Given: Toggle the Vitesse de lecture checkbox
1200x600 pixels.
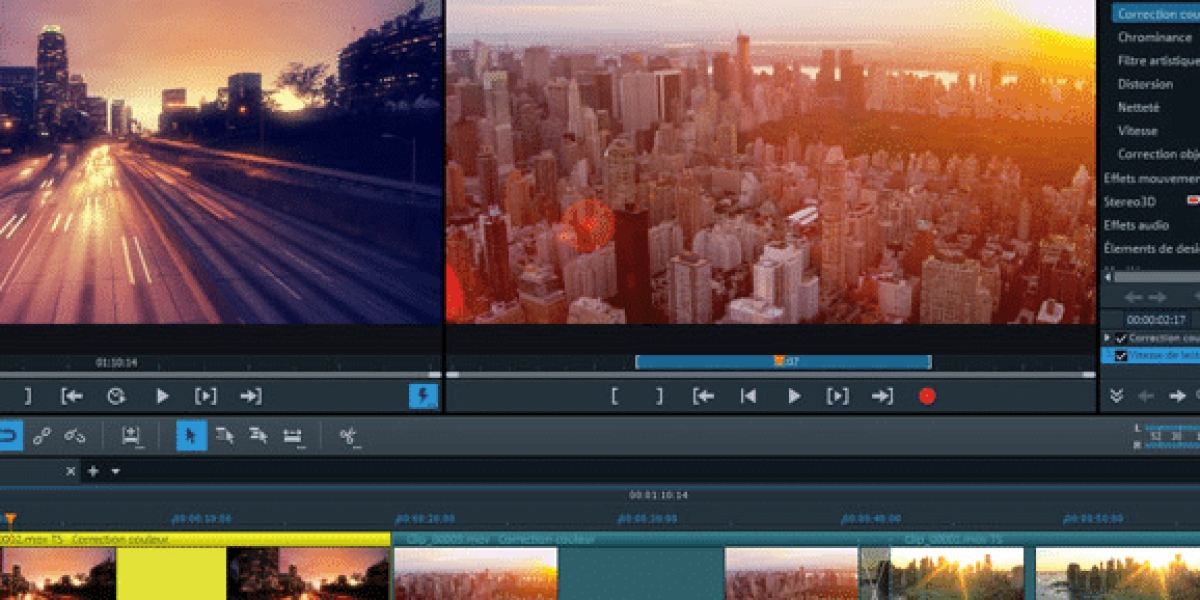Looking at the screenshot, I should (1120, 355).
